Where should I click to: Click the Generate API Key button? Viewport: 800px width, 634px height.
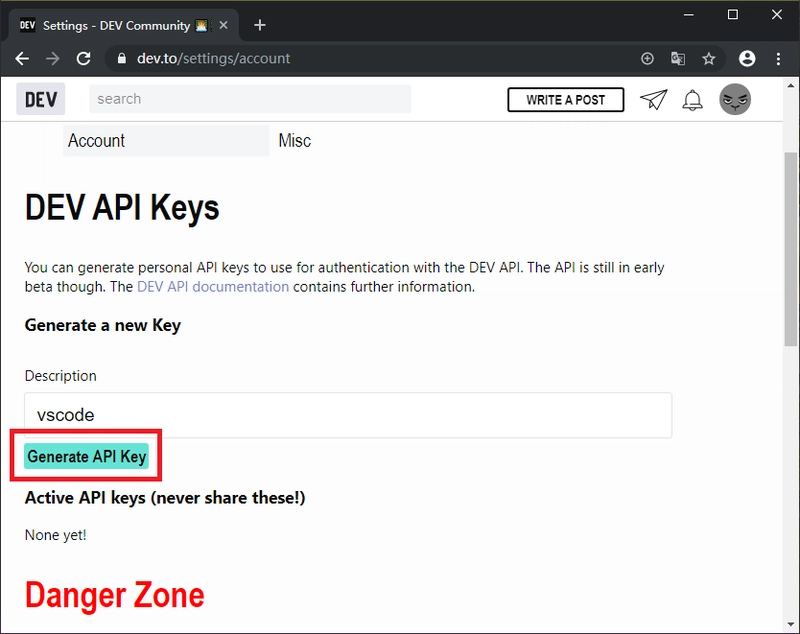pyautogui.click(x=86, y=456)
